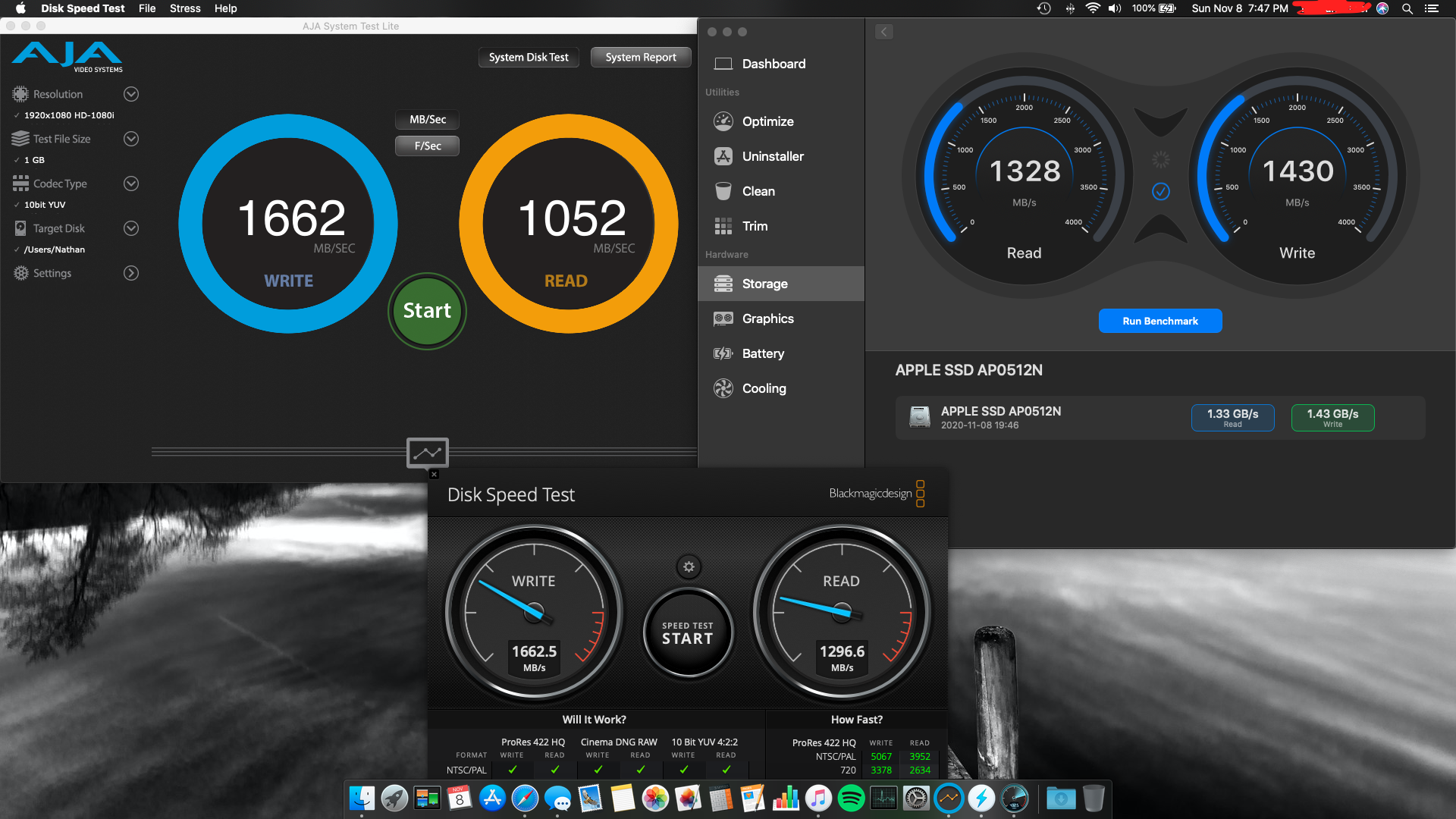
Task: Open Spotify from the dock
Action: pos(851,798)
